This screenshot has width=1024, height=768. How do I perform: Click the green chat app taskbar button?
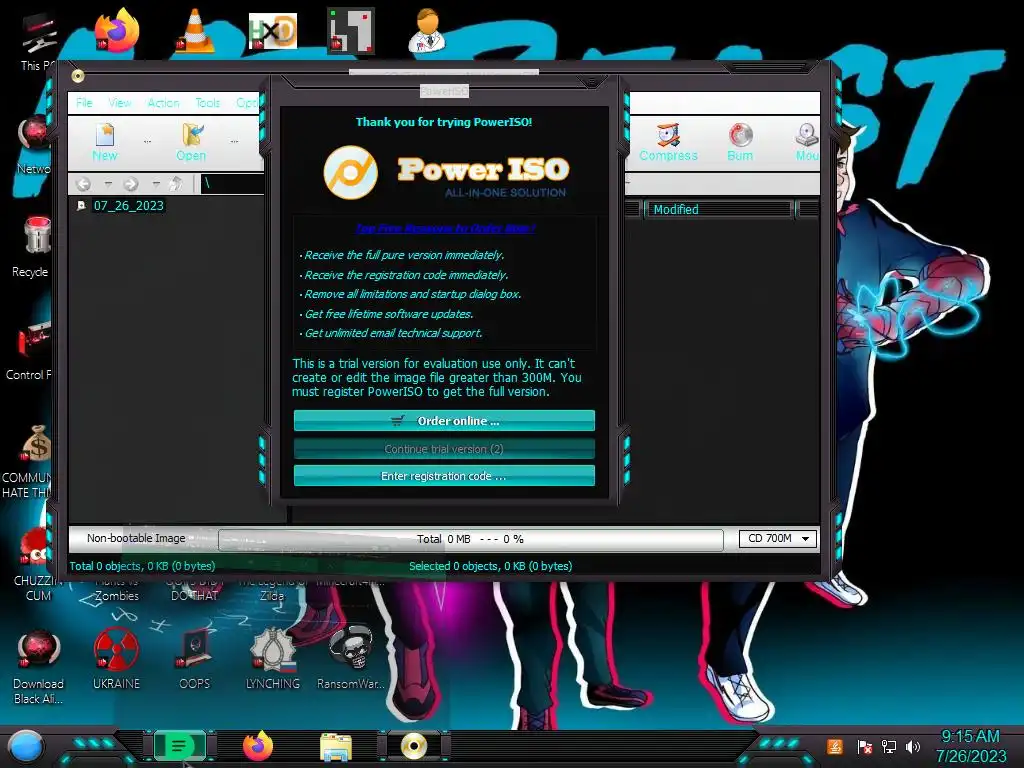click(x=179, y=746)
